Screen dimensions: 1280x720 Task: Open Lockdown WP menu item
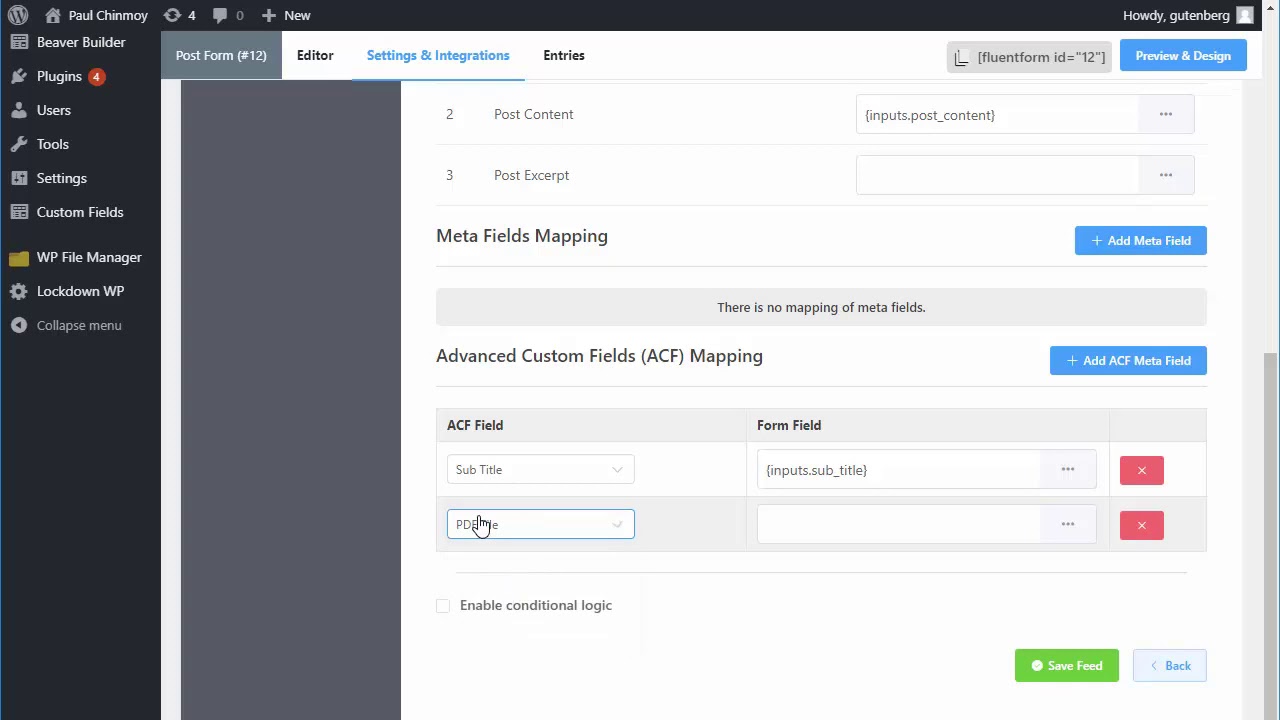80,291
